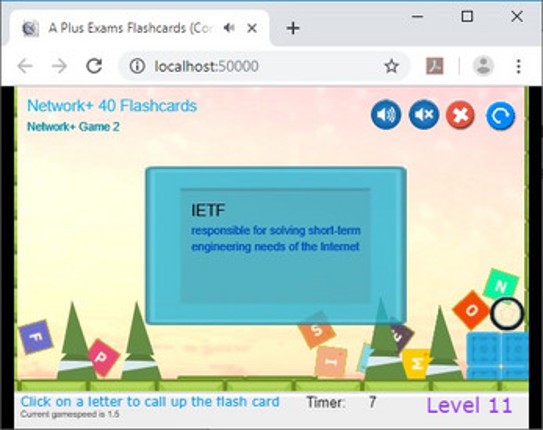Select the pink letter P block
Screen dimensions: 543x430
tap(103, 357)
